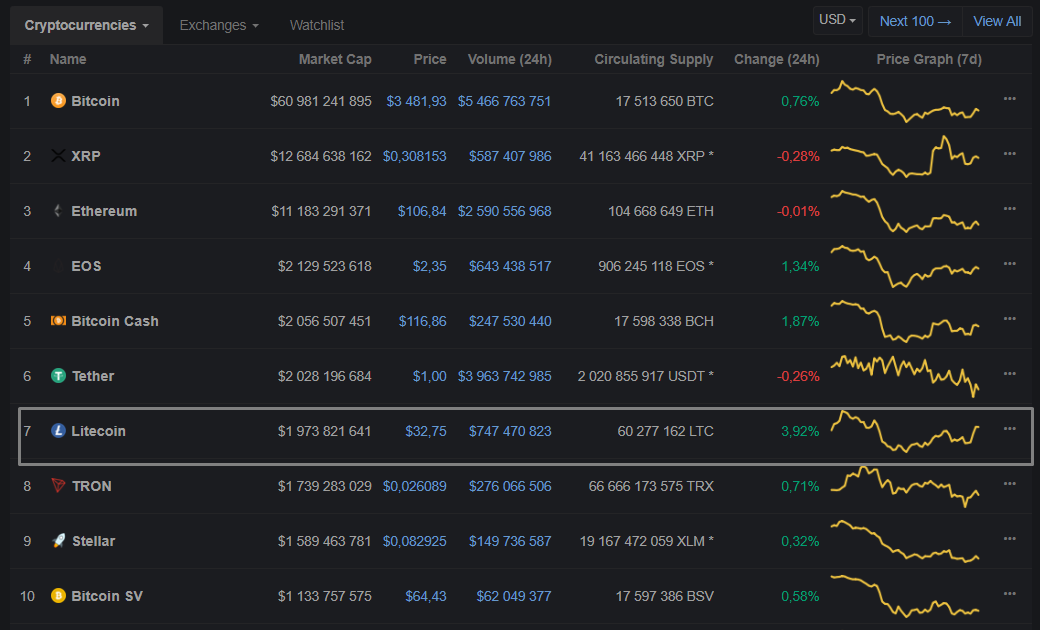This screenshot has width=1040, height=630.
Task: Open the XRP name link
Action: coord(86,156)
